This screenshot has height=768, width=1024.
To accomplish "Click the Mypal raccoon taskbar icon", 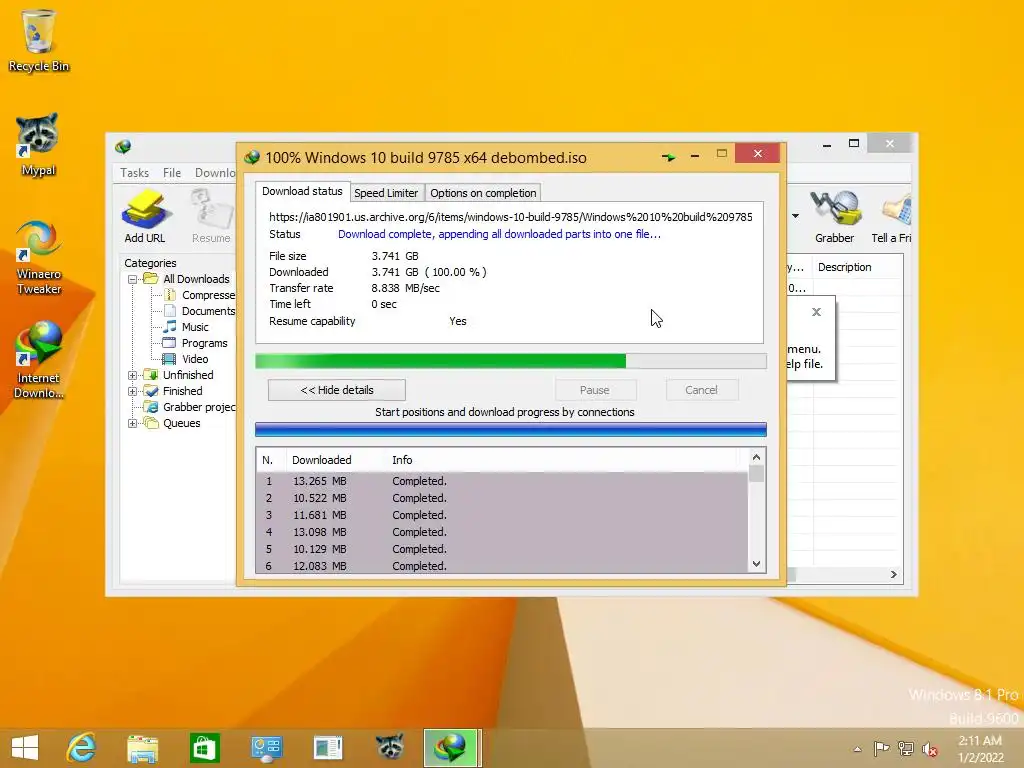I will (390, 748).
